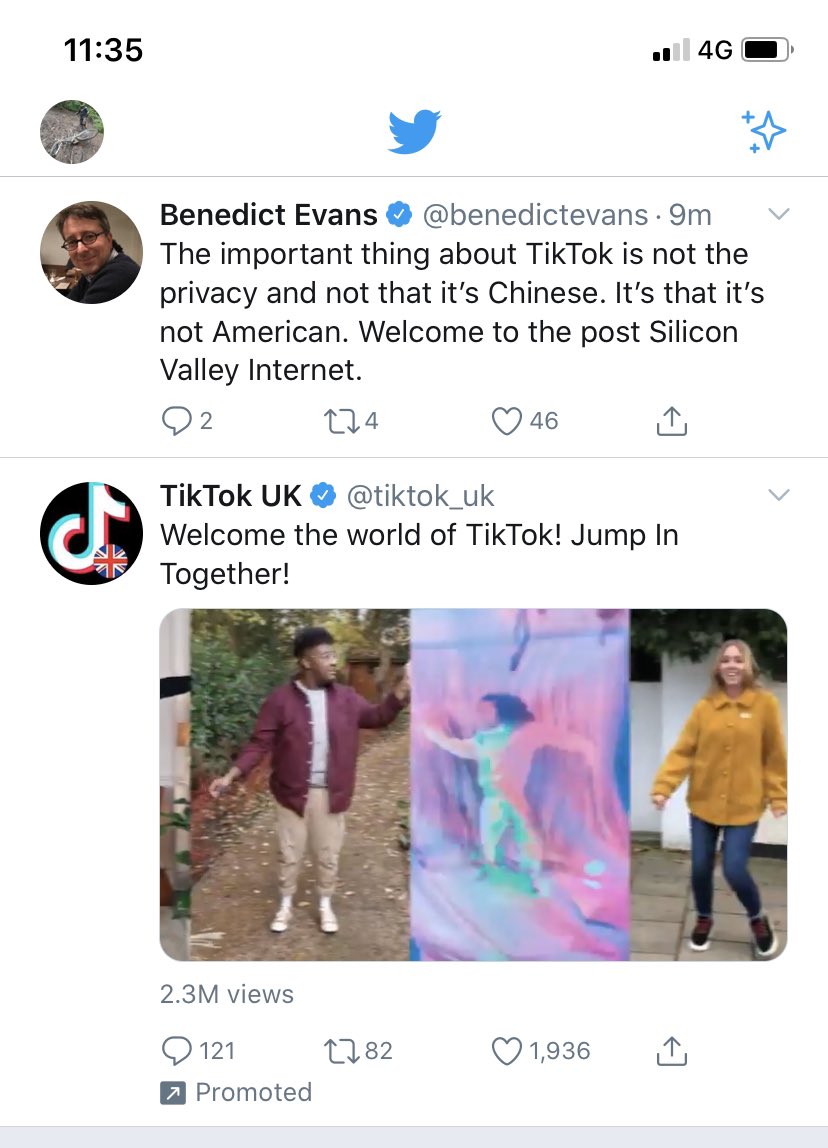Tap the 2.3M views count
This screenshot has height=1148, width=828.
tap(227, 994)
